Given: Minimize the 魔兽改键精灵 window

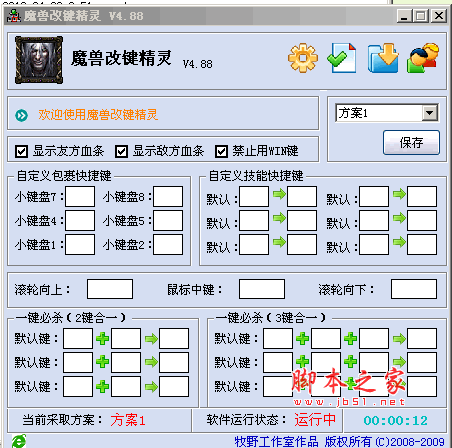Looking at the screenshot, I should (x=404, y=16).
